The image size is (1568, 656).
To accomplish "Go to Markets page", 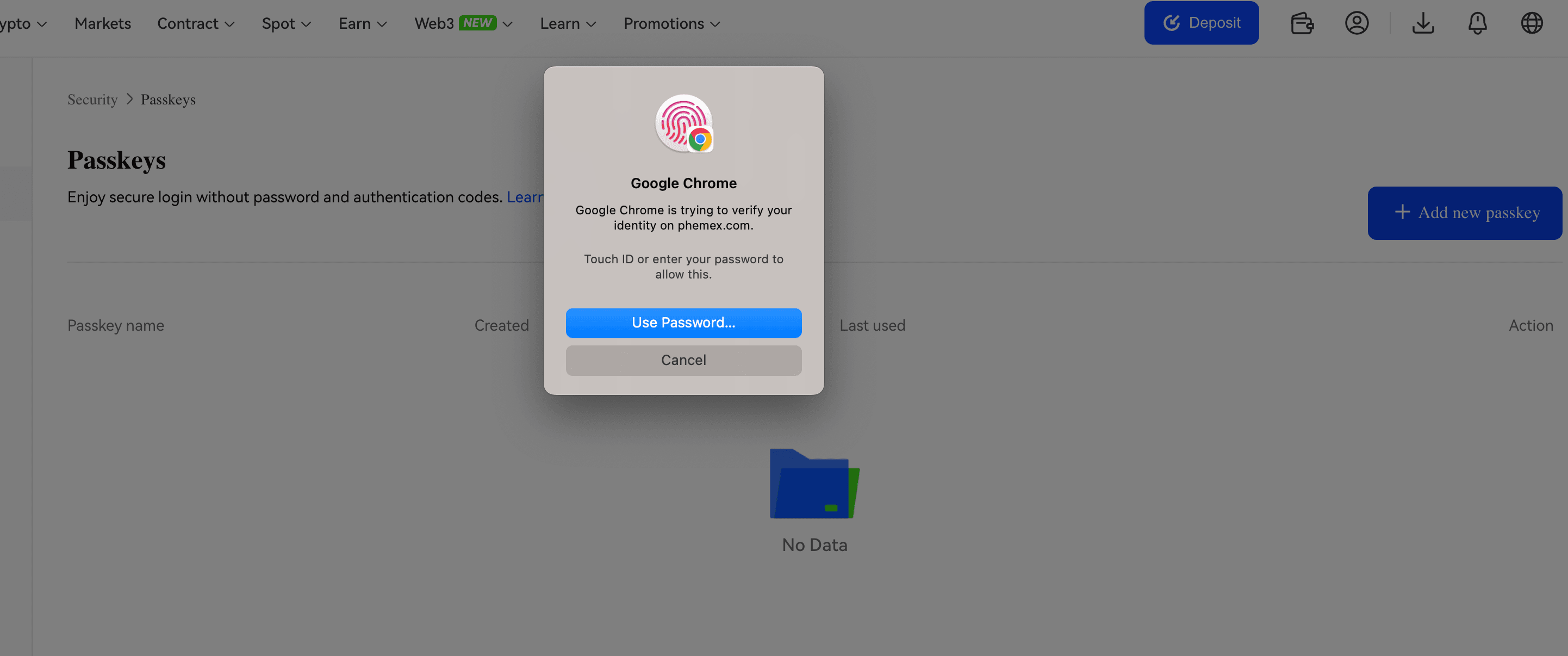I will pos(102,24).
